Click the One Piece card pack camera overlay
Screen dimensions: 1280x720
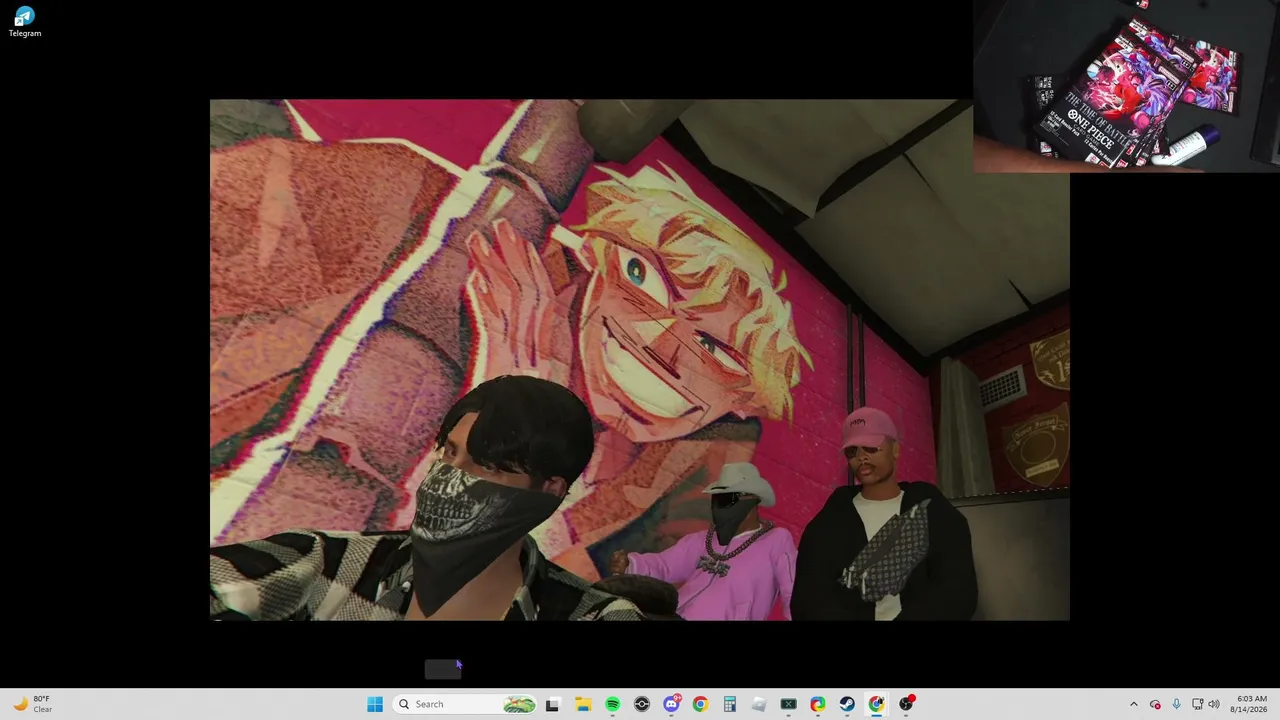click(x=1126, y=86)
